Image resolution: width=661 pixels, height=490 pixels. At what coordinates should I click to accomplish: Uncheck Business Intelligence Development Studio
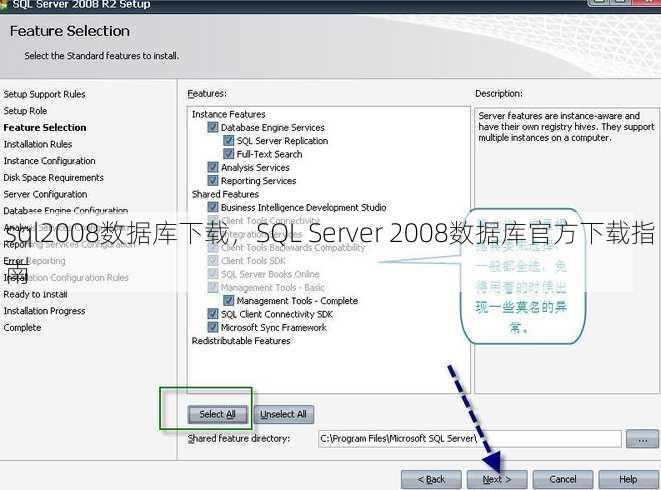pyautogui.click(x=213, y=207)
